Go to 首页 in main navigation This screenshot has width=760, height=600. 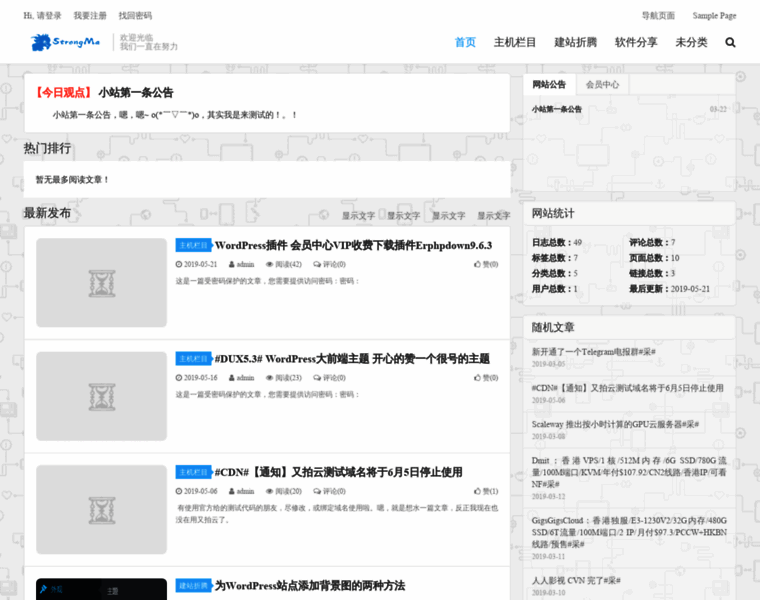coord(465,43)
